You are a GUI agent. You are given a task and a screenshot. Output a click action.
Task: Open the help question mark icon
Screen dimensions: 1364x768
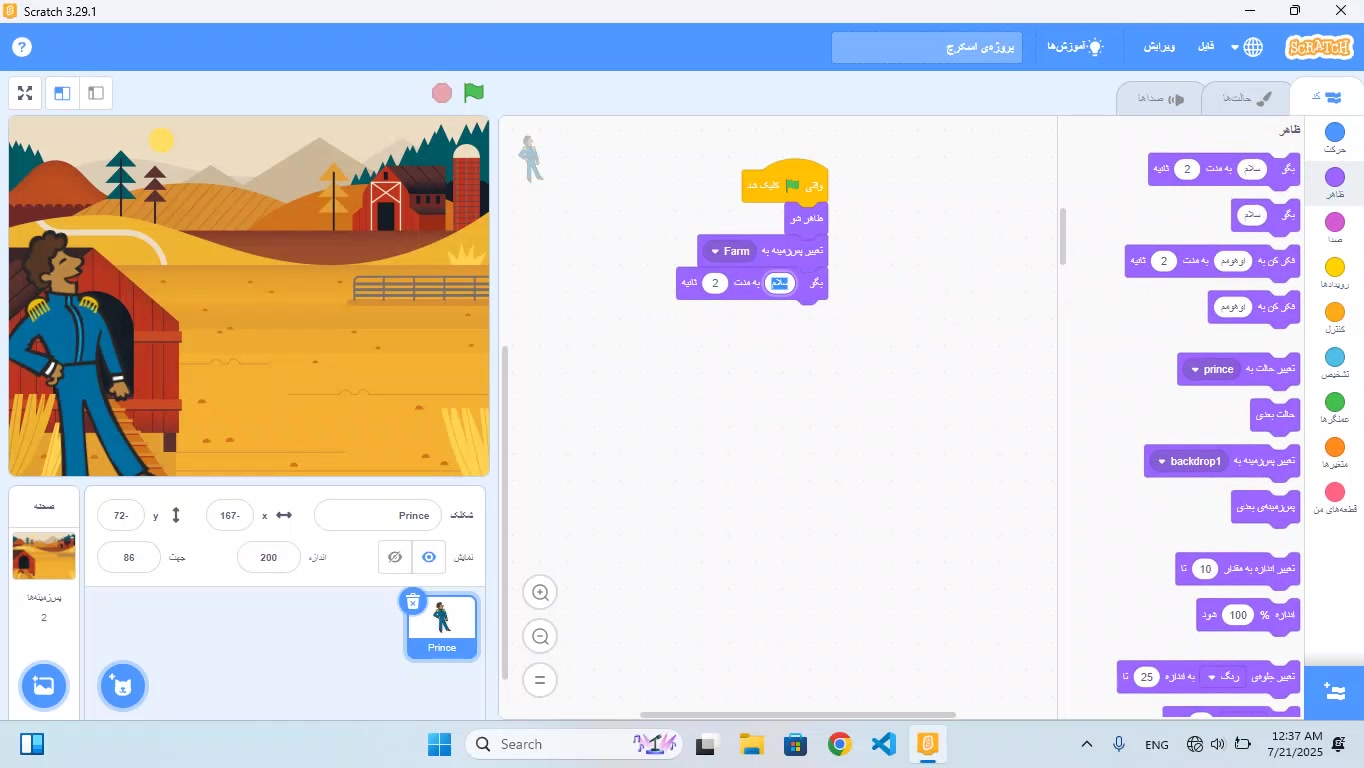[22, 47]
